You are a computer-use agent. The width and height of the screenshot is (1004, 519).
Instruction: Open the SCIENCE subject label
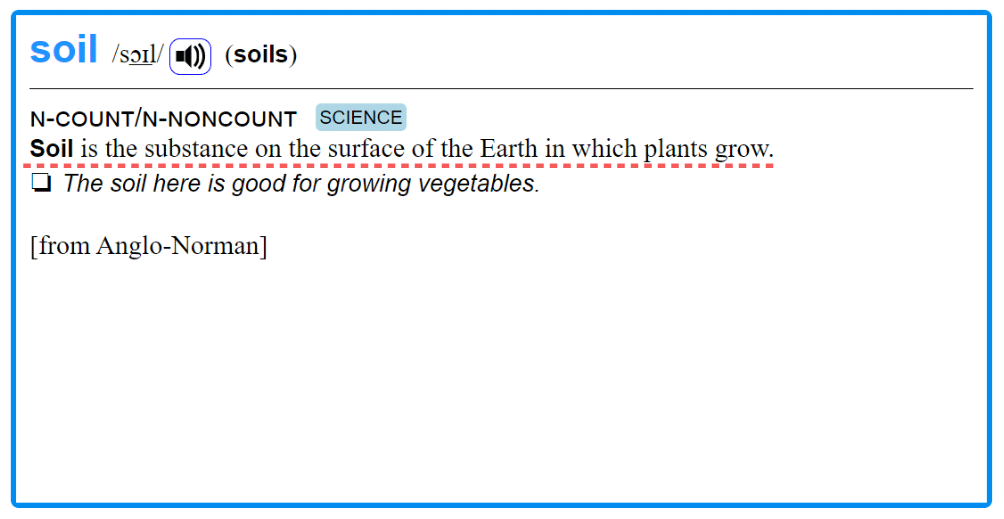361,117
